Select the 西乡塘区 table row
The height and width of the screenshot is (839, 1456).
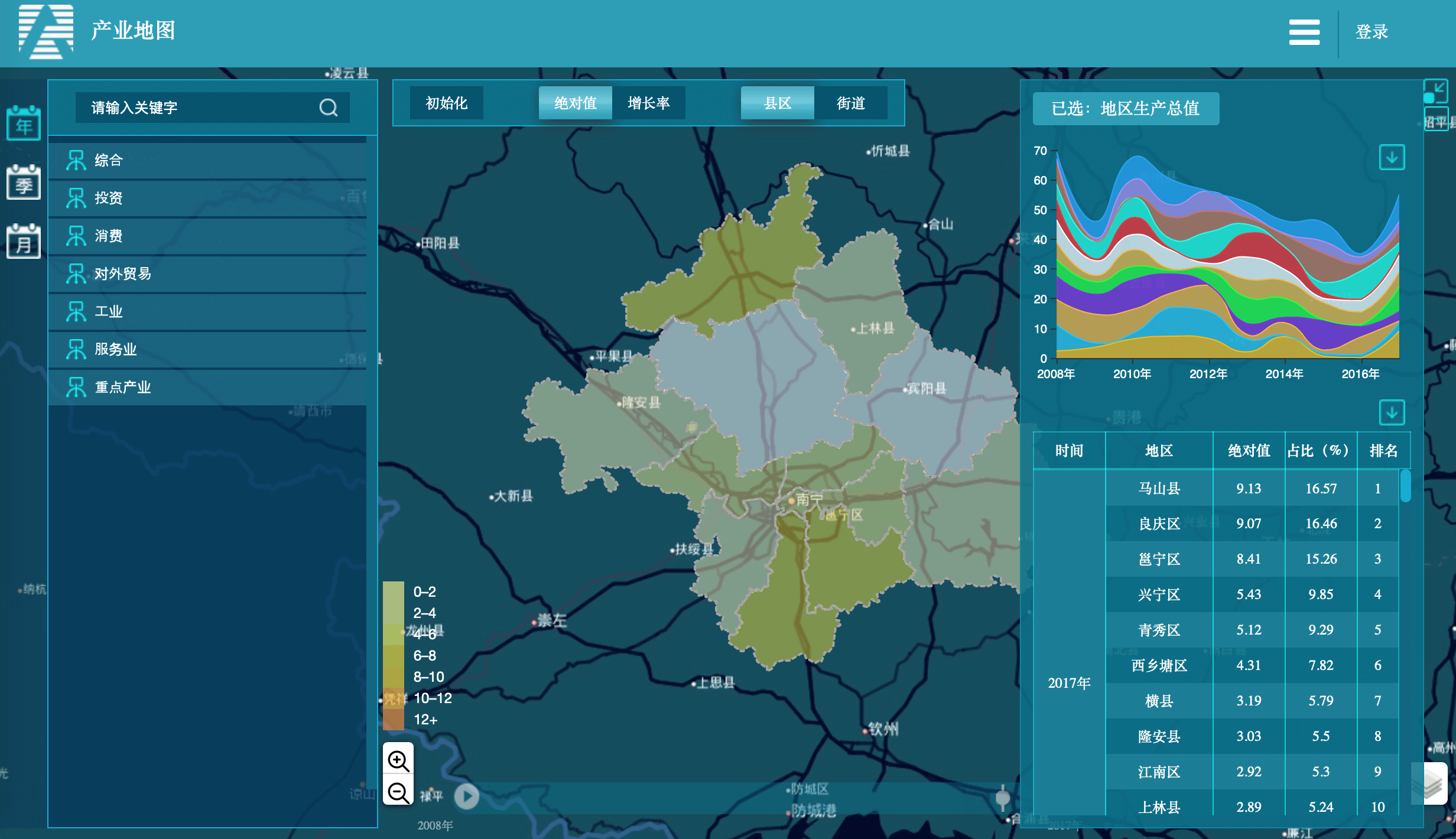click(1252, 666)
